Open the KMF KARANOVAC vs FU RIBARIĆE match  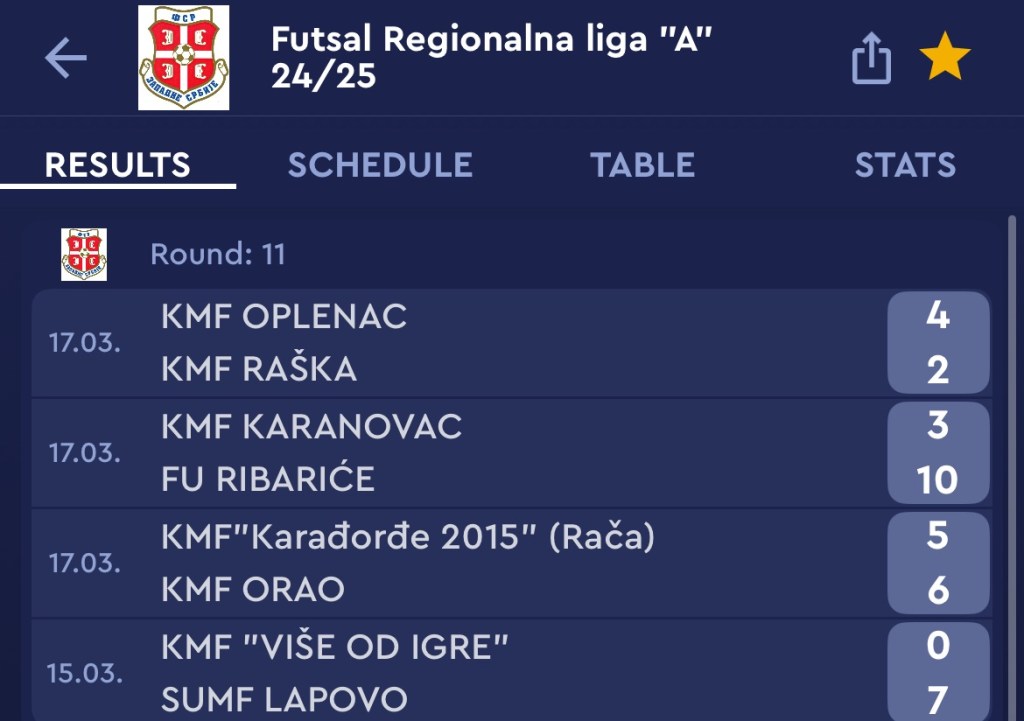pos(450,453)
